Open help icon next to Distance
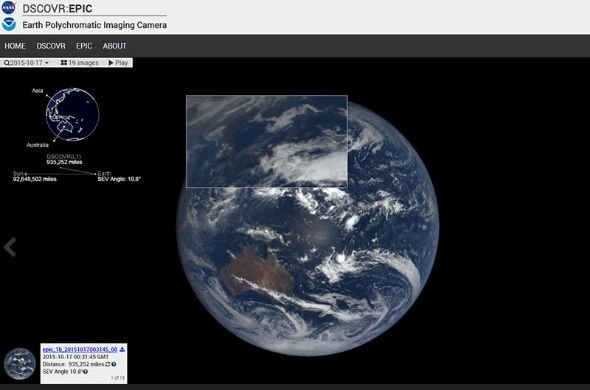This screenshot has height=390, width=590. click(x=114, y=364)
